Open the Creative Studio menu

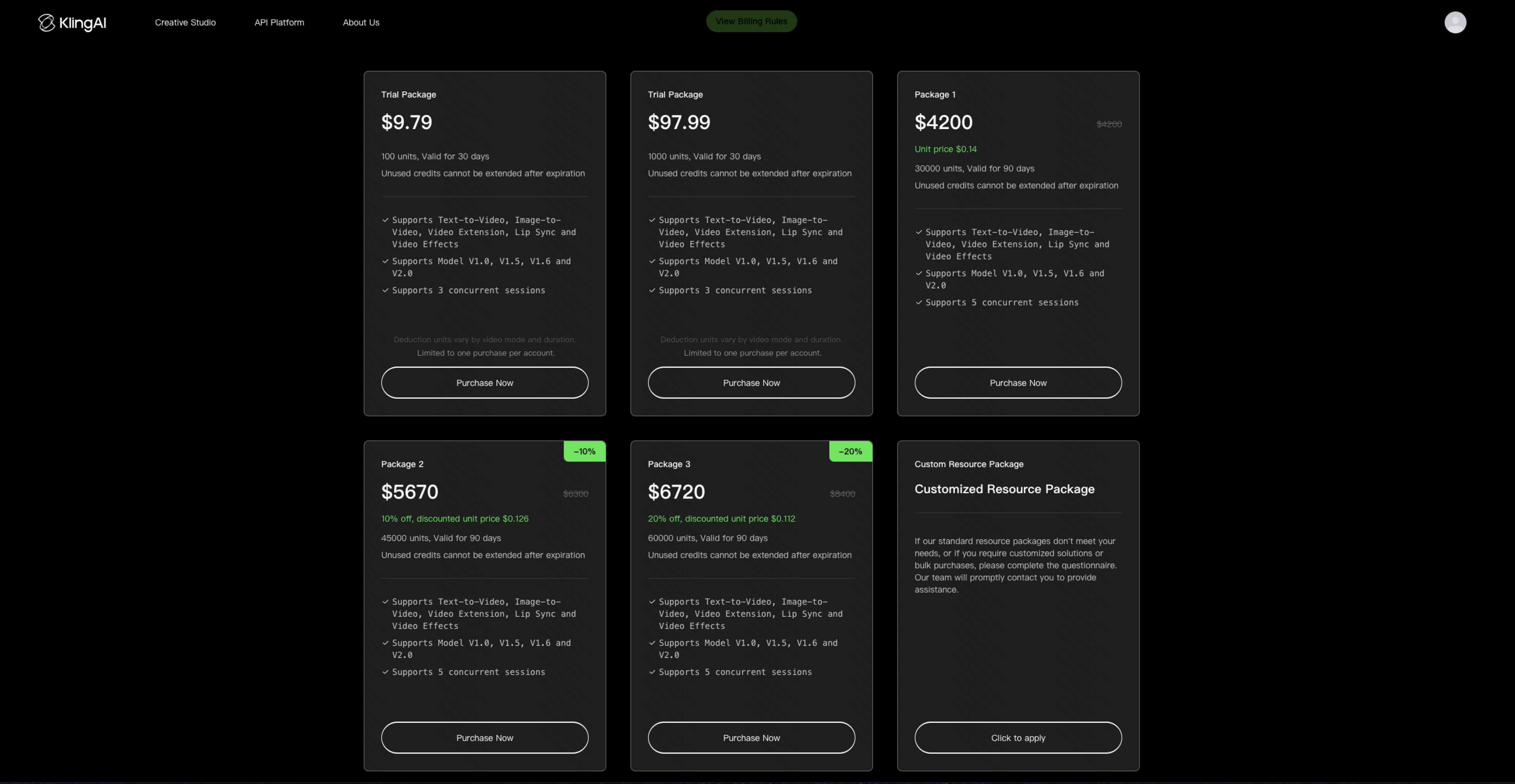click(x=185, y=22)
